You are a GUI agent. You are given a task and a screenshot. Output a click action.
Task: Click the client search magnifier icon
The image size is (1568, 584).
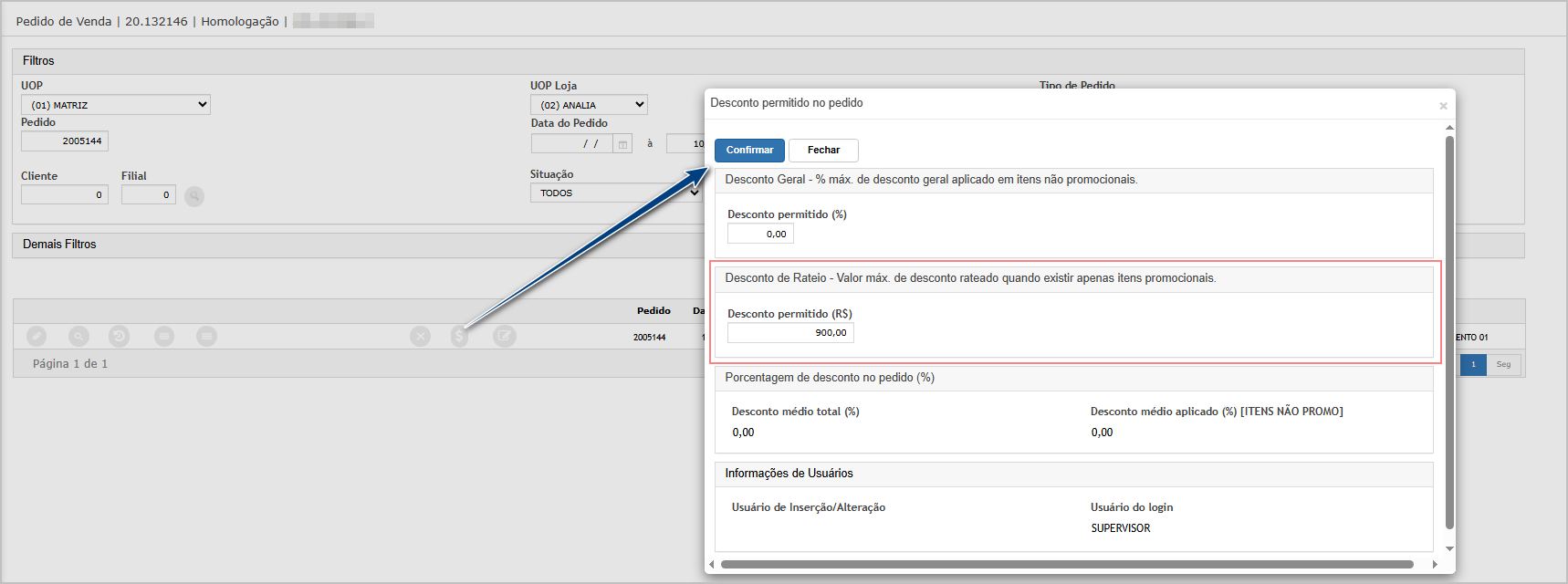194,196
